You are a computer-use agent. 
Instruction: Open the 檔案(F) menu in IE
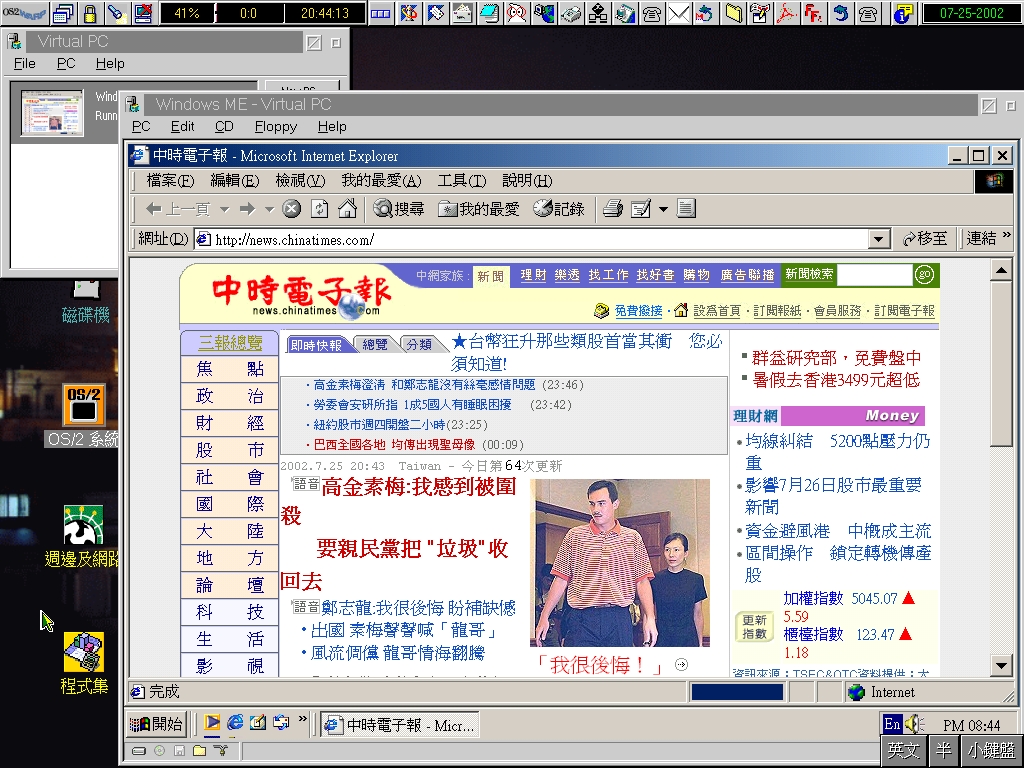coord(170,181)
